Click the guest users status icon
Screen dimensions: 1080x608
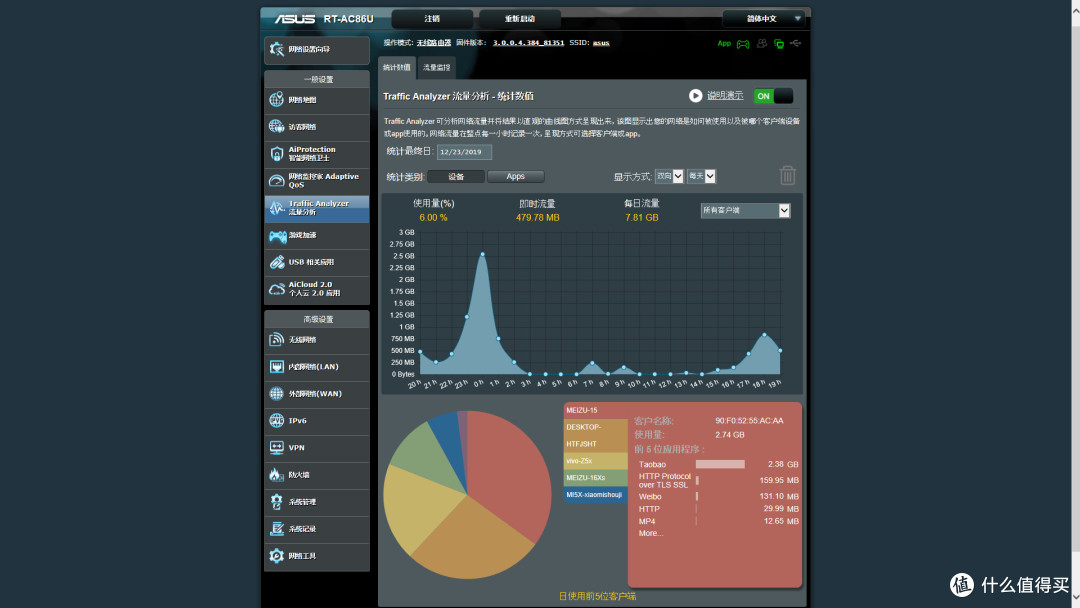[x=762, y=43]
